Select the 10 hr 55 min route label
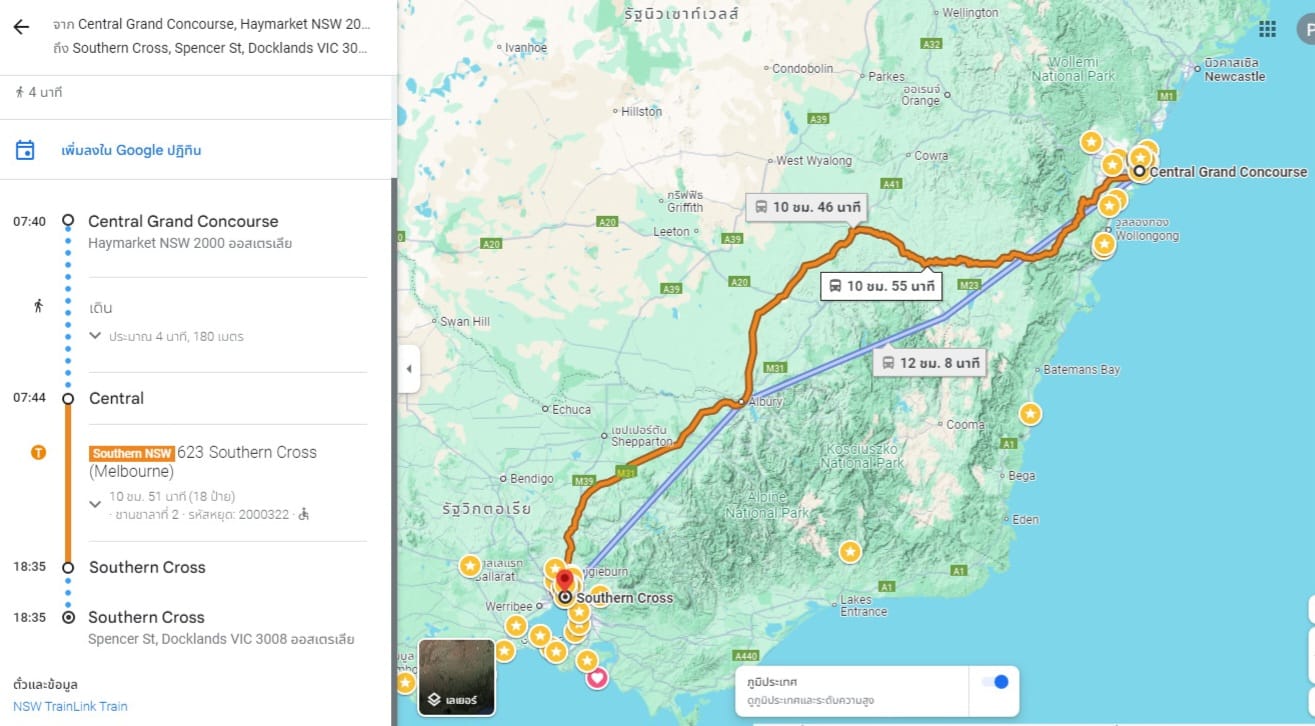 click(881, 286)
